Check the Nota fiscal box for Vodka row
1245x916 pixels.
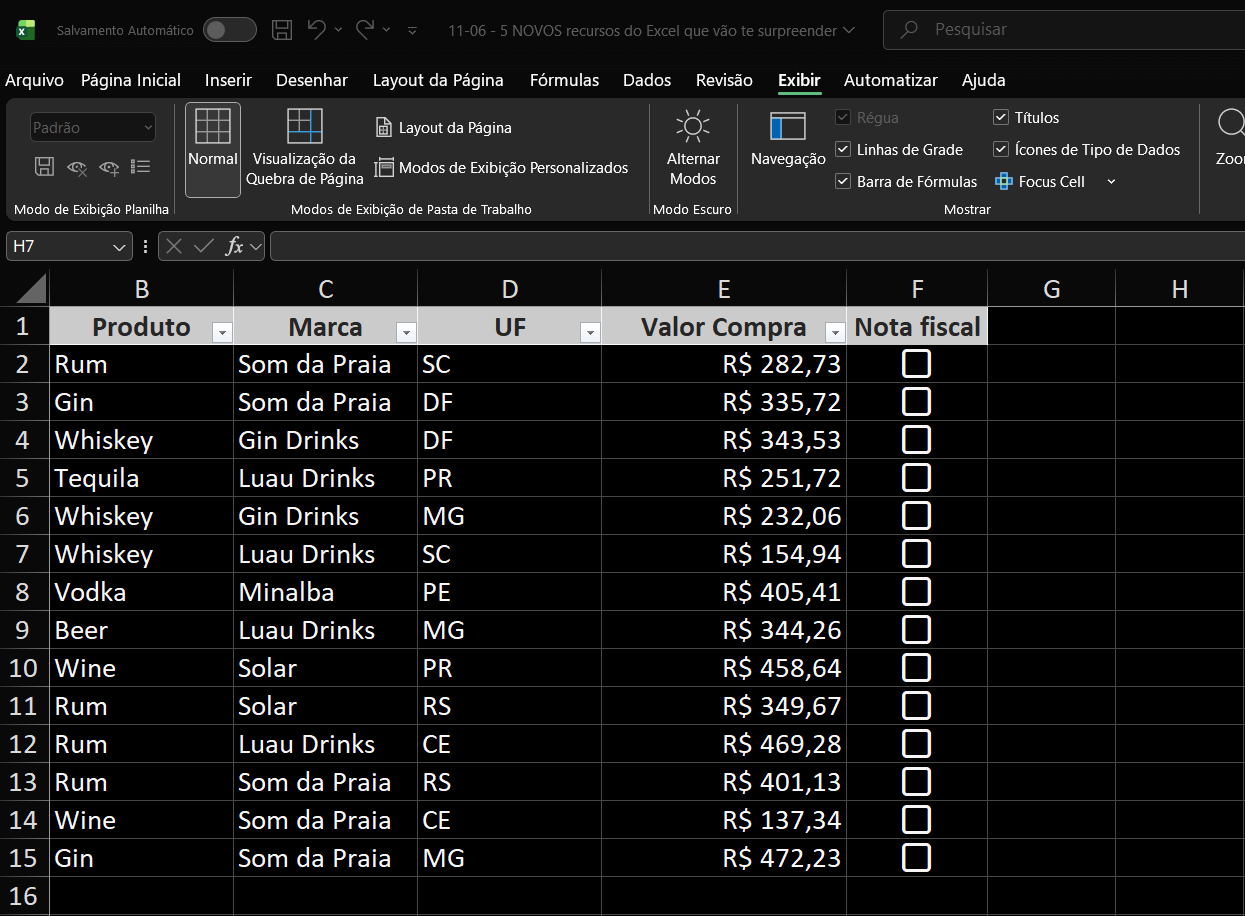pos(916,592)
